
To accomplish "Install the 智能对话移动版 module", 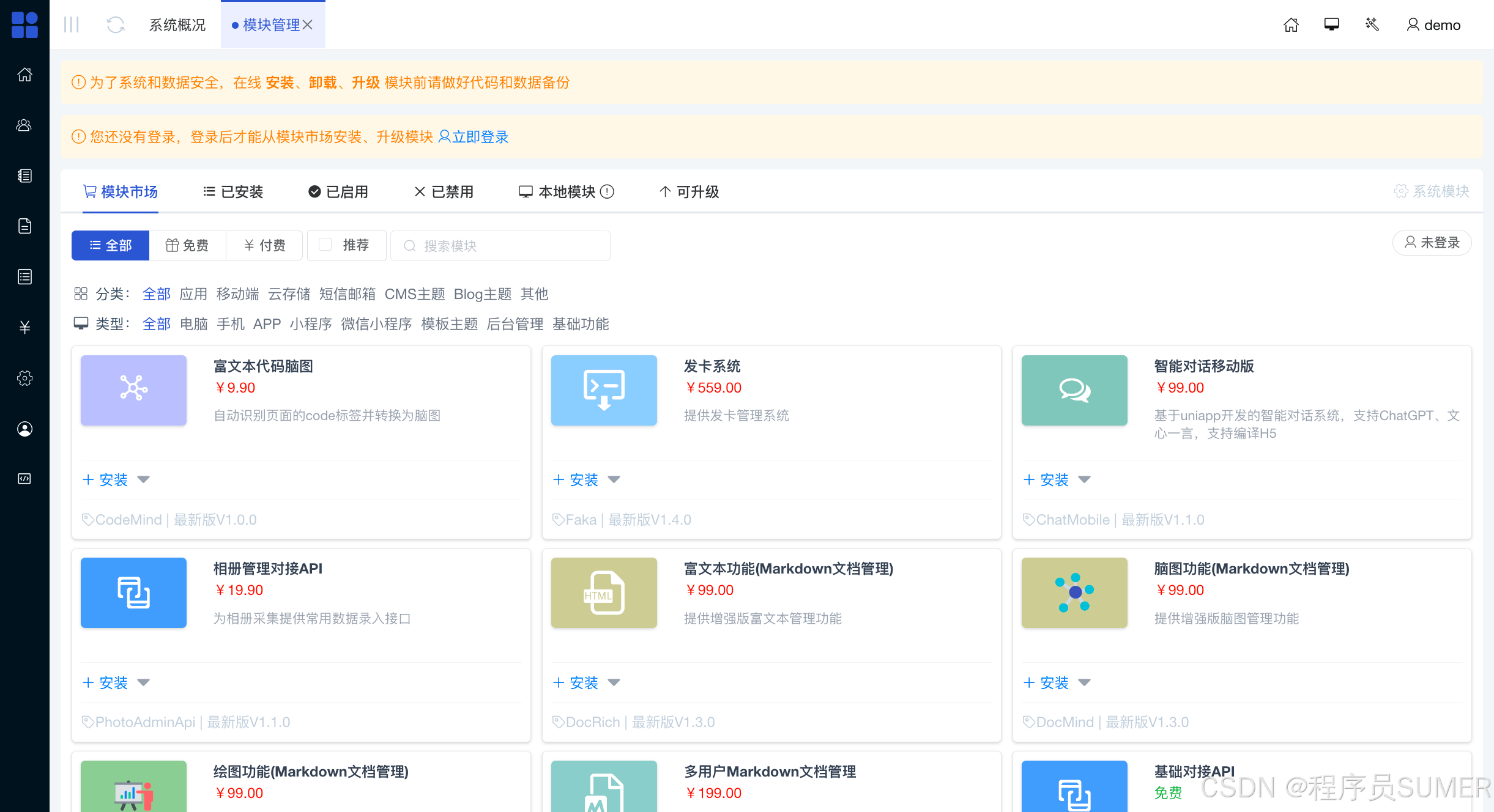I will (x=1046, y=480).
